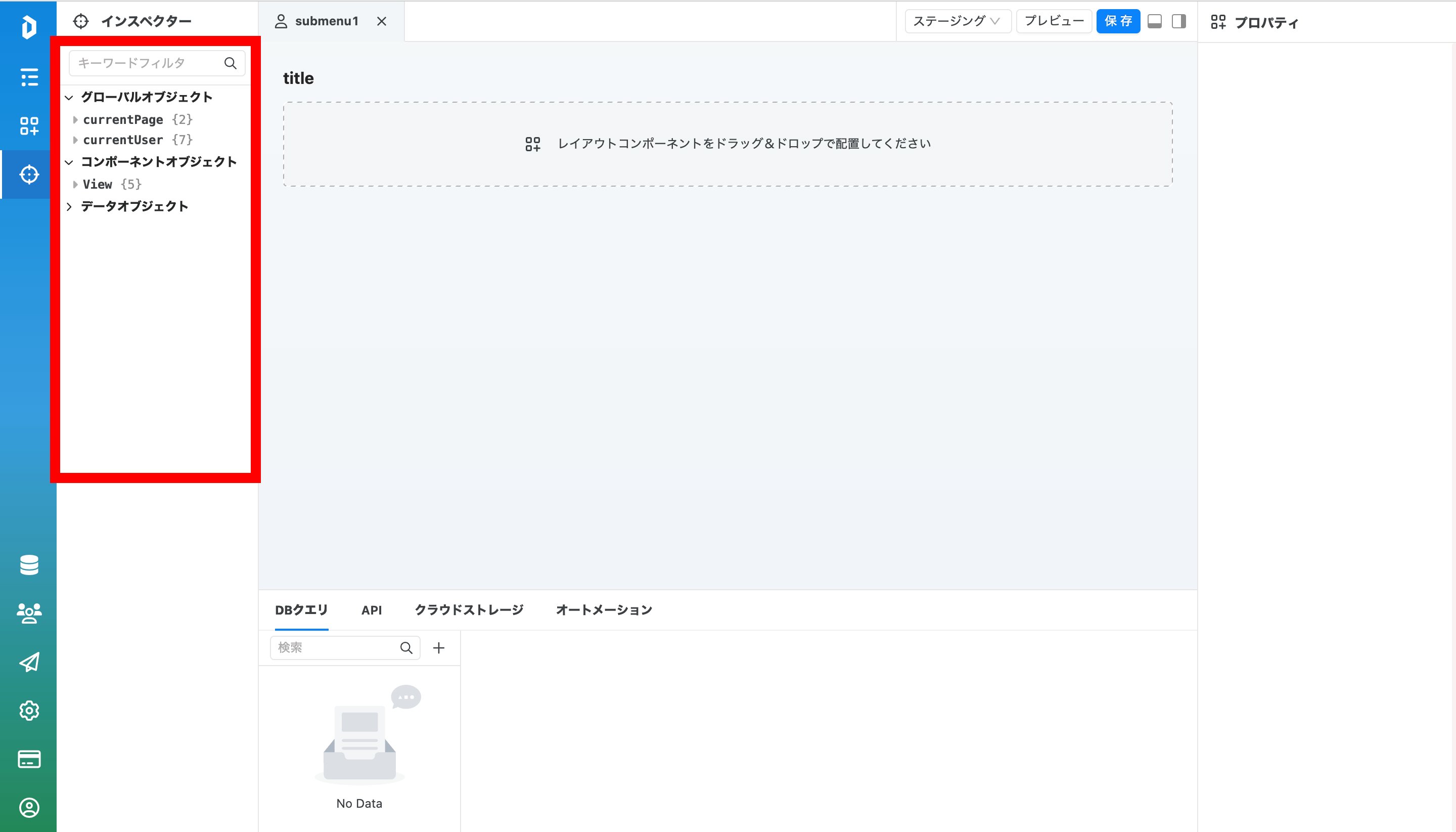
Task: Click the paper plane deploy icon
Action: pos(29,662)
